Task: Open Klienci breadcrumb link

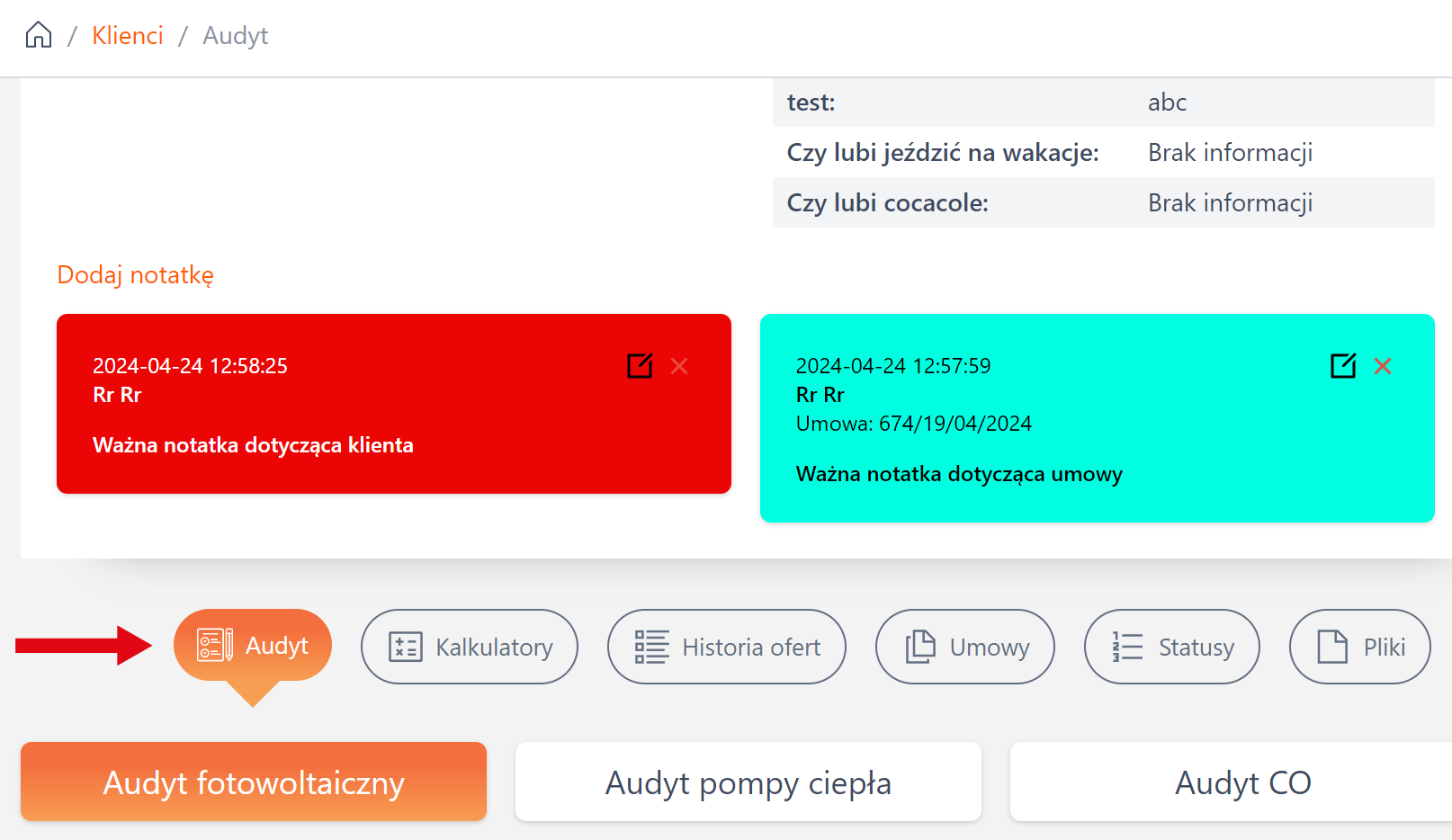Action: click(128, 35)
